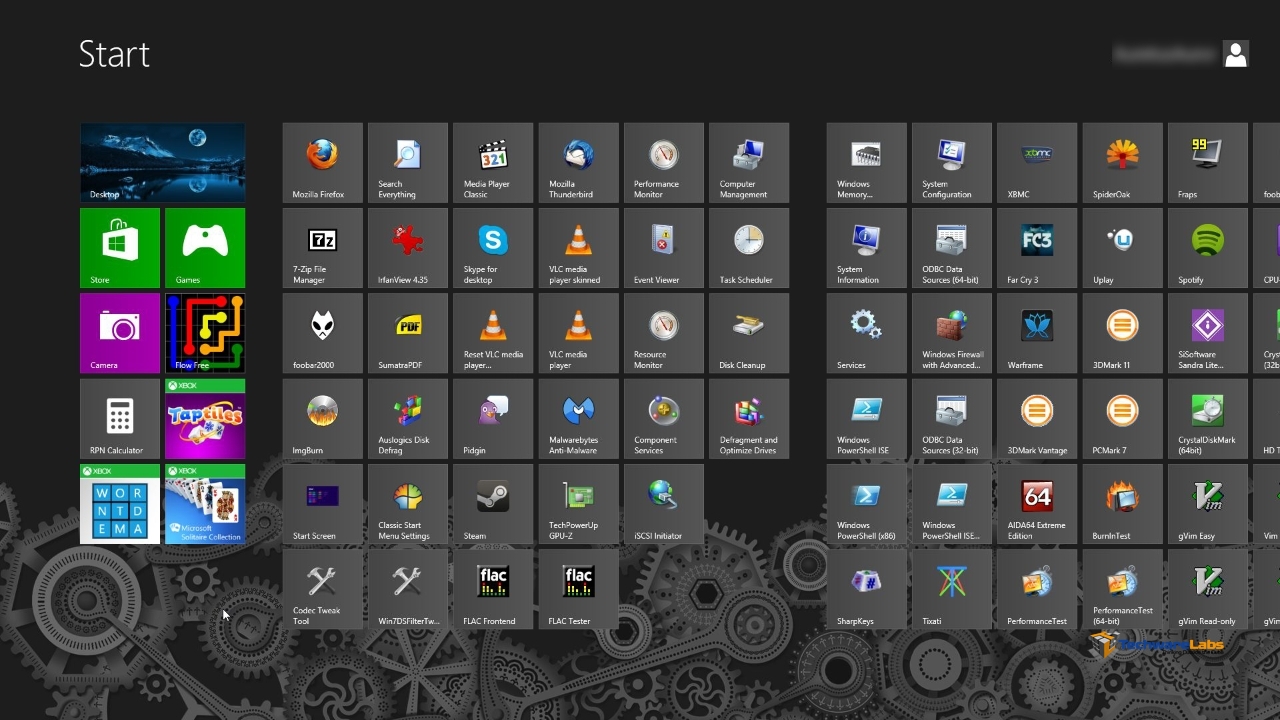Image resolution: width=1280 pixels, height=720 pixels.
Task: Launch the XBMC tile
Action: click(x=1037, y=162)
